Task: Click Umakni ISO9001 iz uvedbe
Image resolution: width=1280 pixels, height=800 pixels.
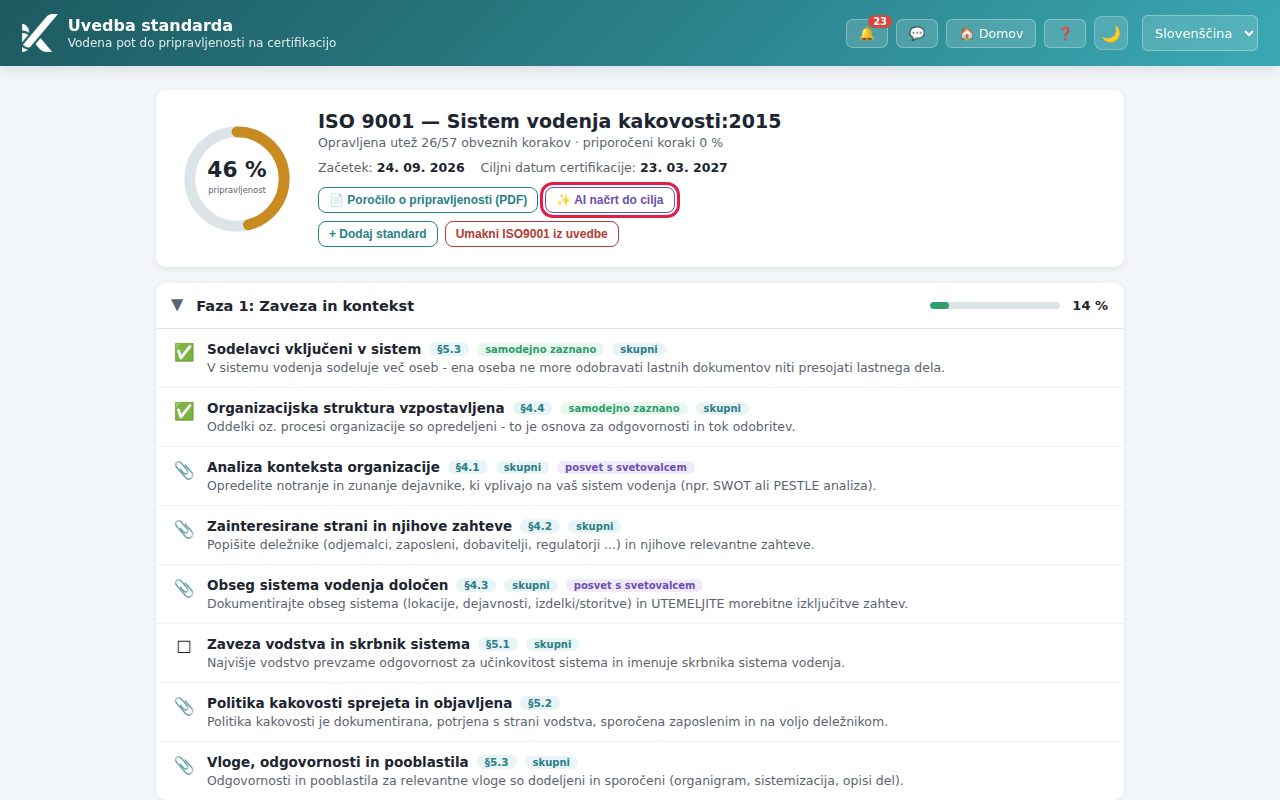Action: pos(532,234)
